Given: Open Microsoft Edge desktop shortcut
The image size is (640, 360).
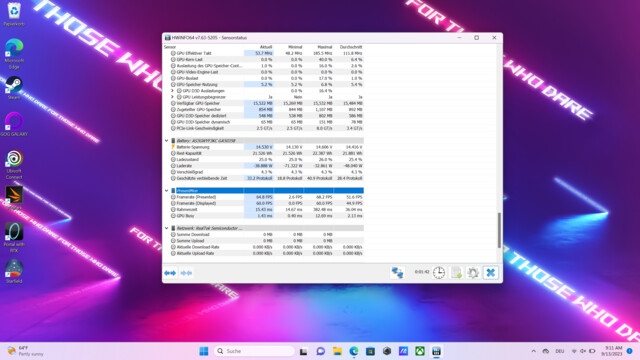Looking at the screenshot, I should tap(14, 54).
